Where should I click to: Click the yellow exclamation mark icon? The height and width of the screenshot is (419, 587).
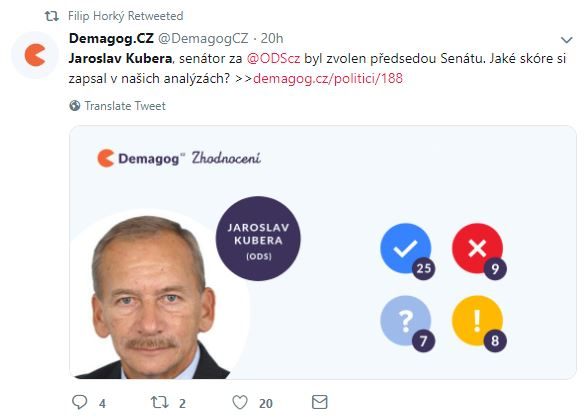[x=477, y=321]
